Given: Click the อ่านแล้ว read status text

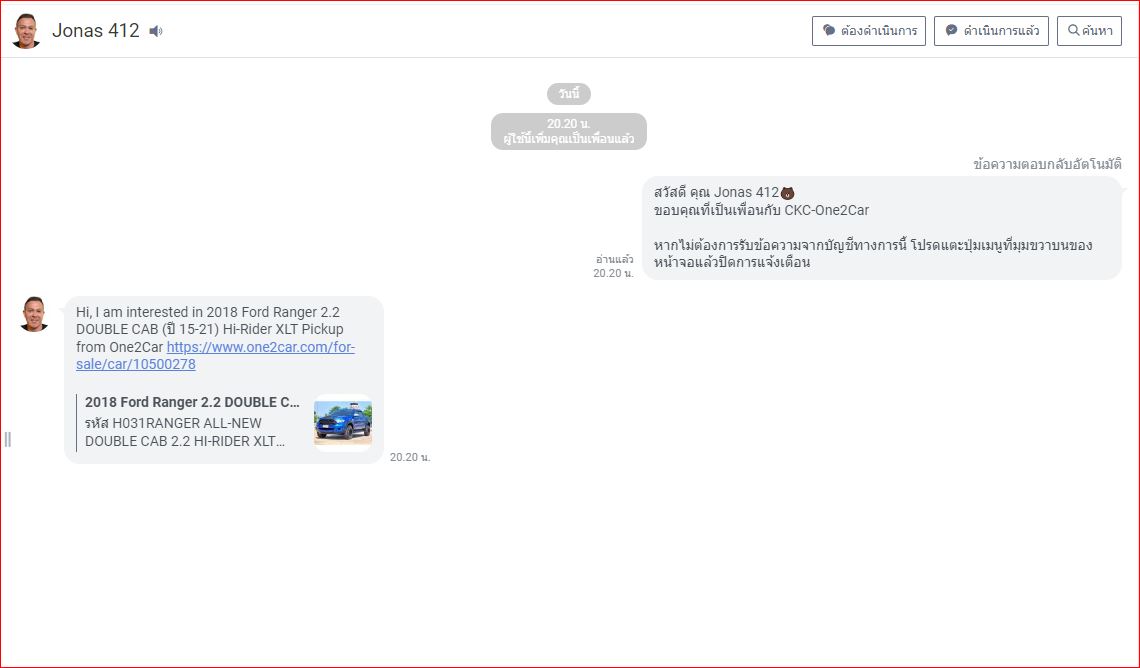Looking at the screenshot, I should [x=614, y=259].
